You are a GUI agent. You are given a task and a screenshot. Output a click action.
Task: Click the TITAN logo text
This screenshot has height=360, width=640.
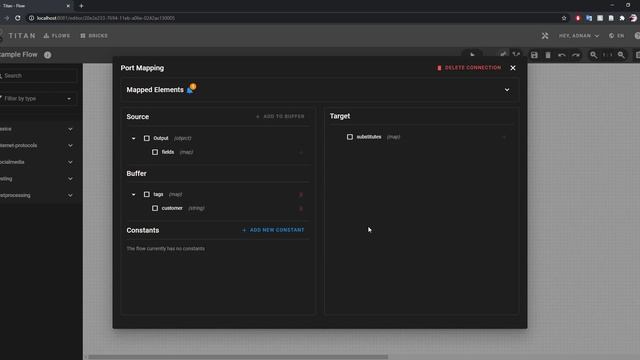point(22,36)
